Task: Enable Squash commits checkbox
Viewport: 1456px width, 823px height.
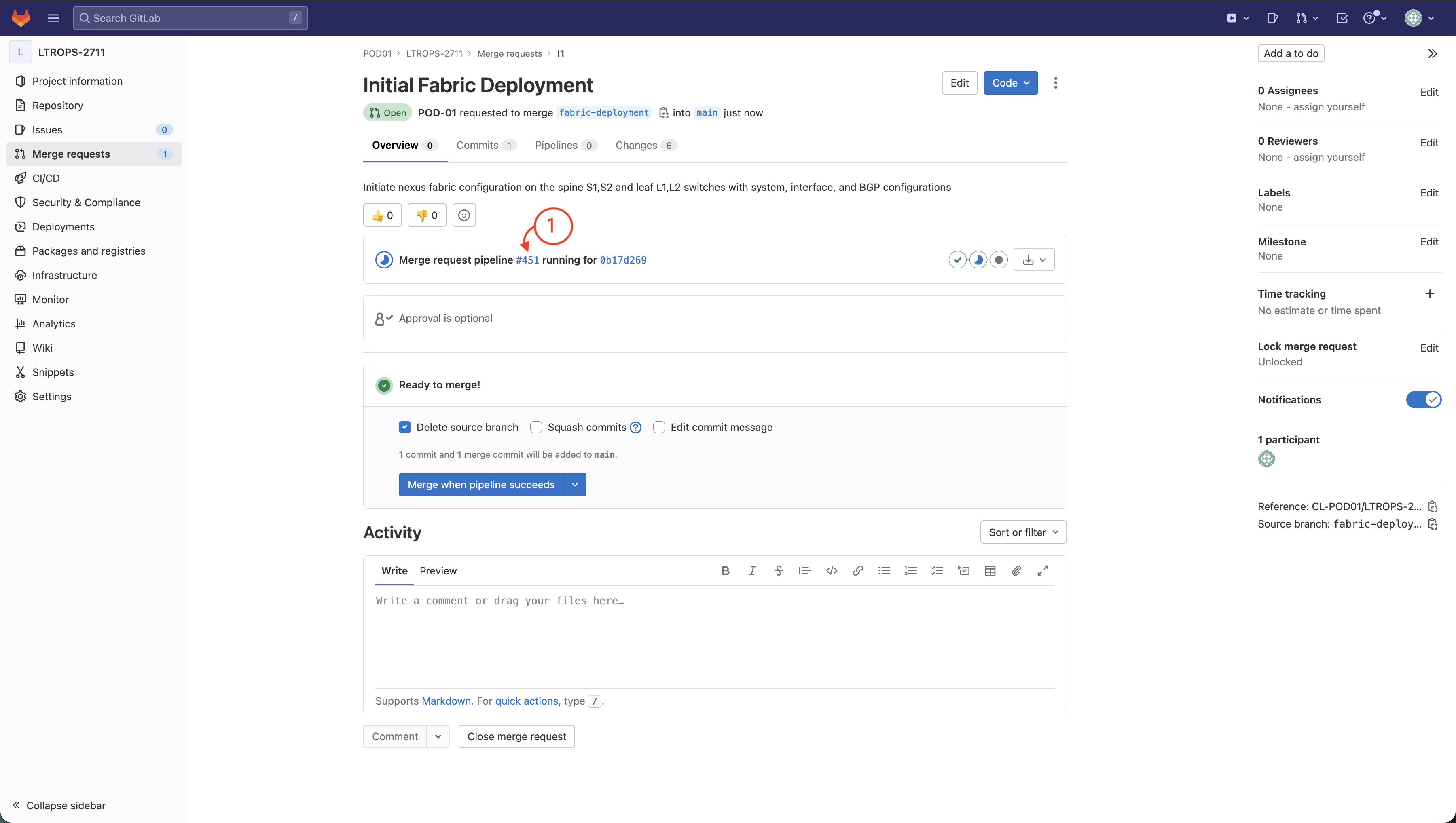Action: (536, 427)
